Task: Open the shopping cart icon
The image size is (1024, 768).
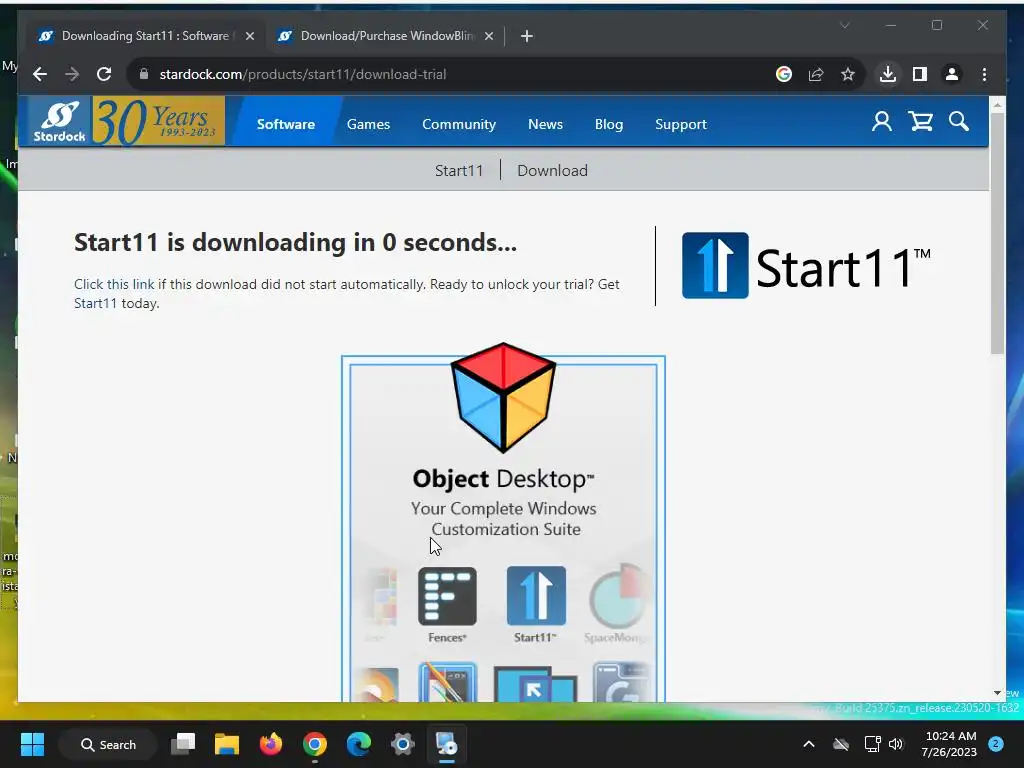Action: [x=921, y=121]
